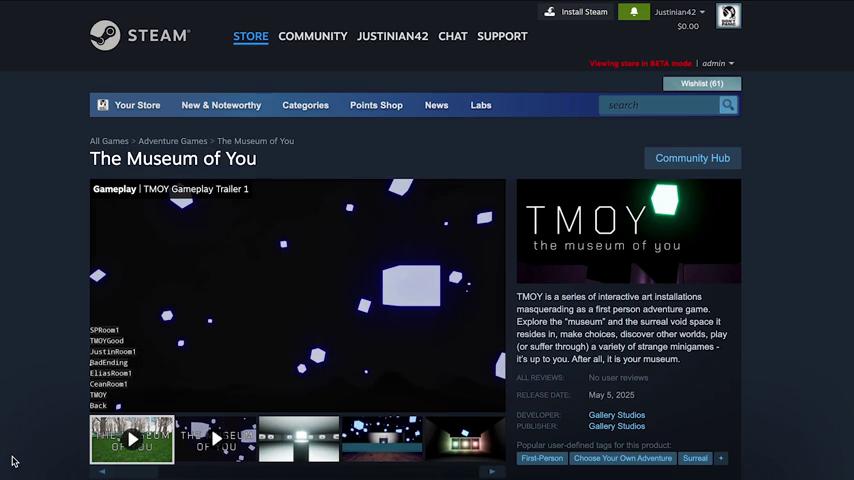854x480 pixels.
Task: Open developer Gallery Studios link
Action: [x=617, y=415]
